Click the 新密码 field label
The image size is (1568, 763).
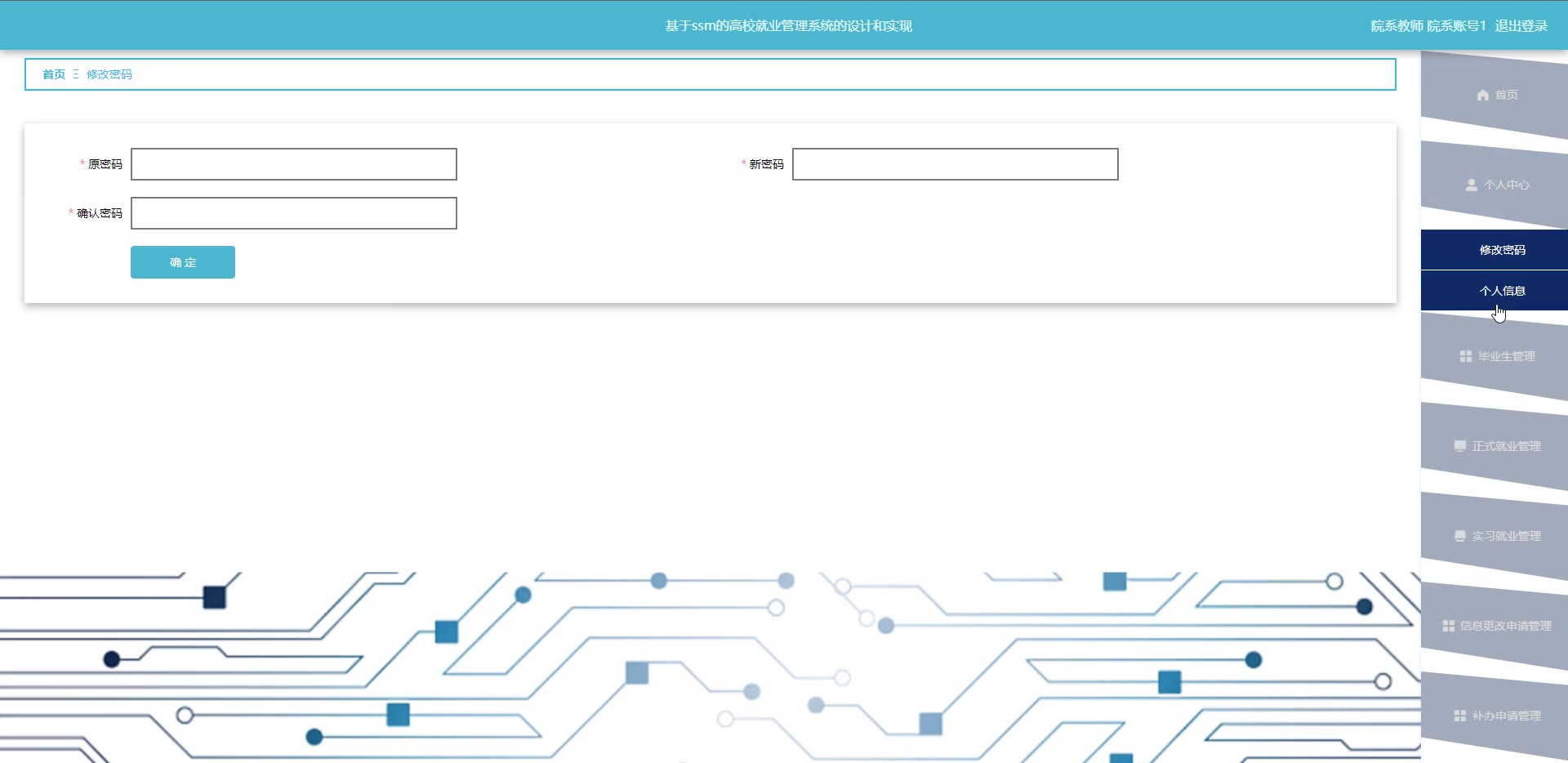pyautogui.click(x=767, y=164)
